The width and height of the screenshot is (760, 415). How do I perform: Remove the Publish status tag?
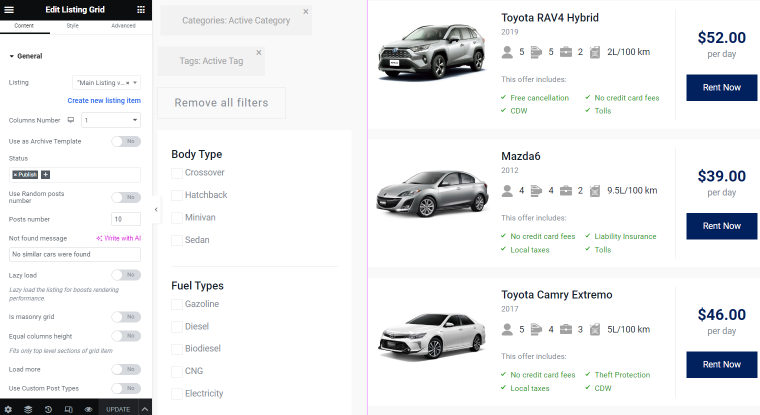coord(16,175)
